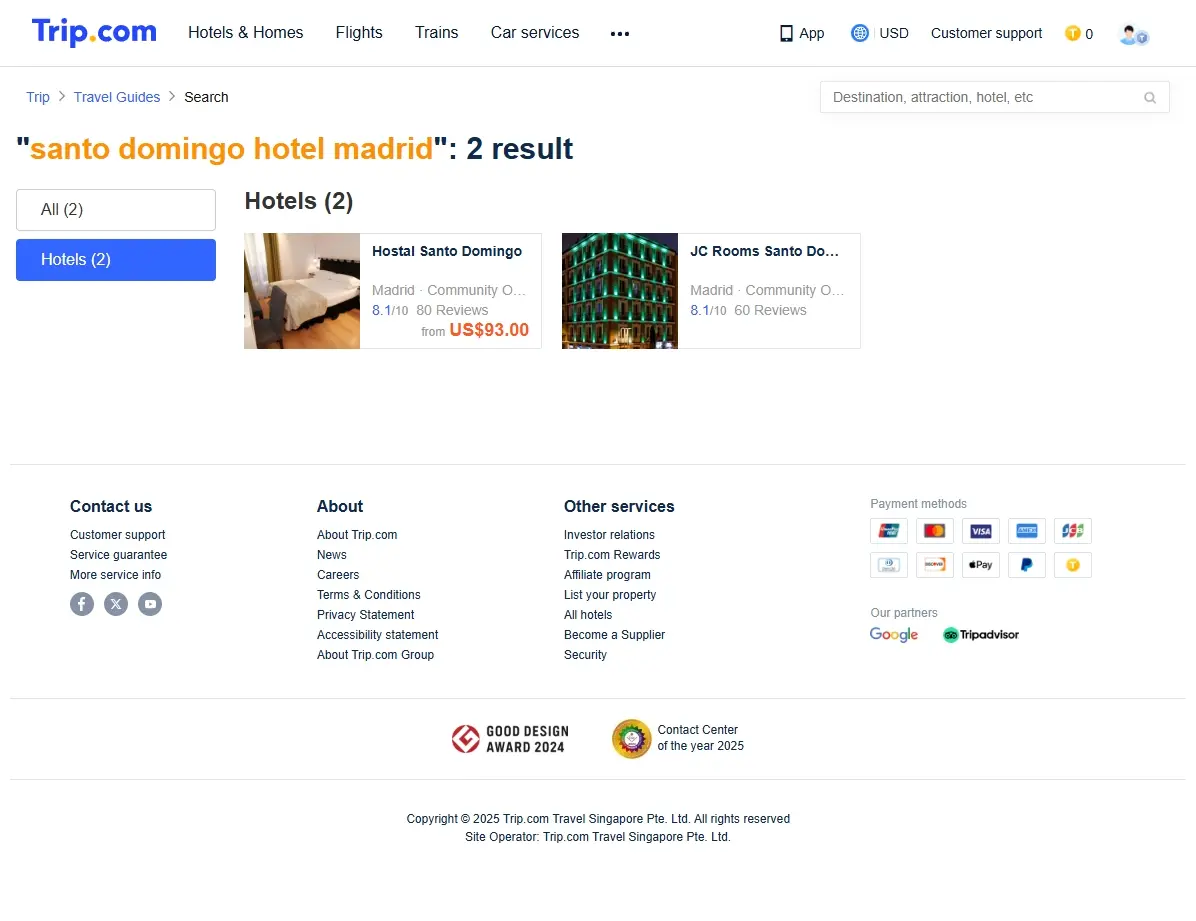Open JC Rooms Santo Do... hotel title

pyautogui.click(x=764, y=252)
